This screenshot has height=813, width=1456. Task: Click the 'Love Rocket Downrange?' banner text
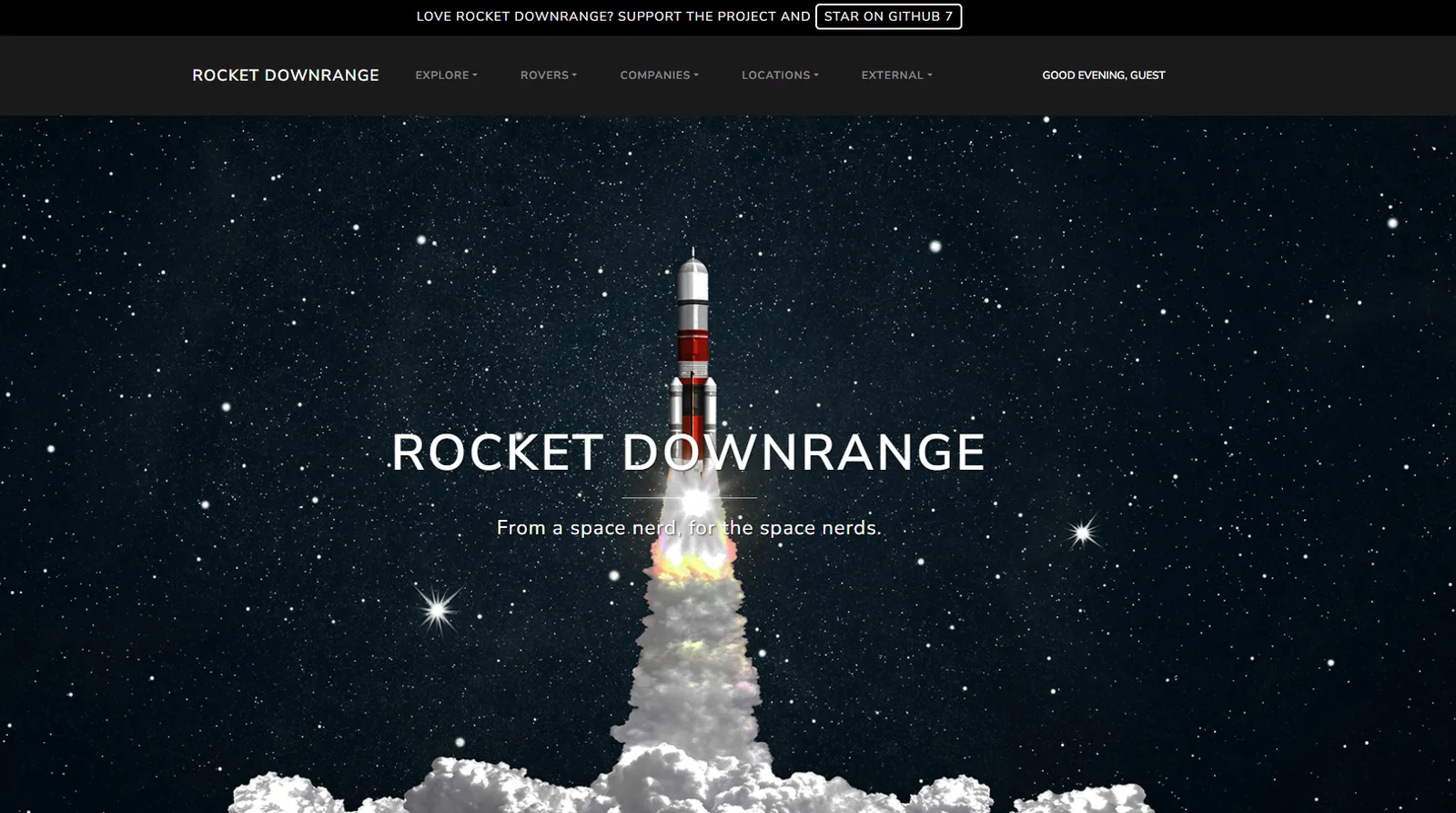tap(612, 16)
